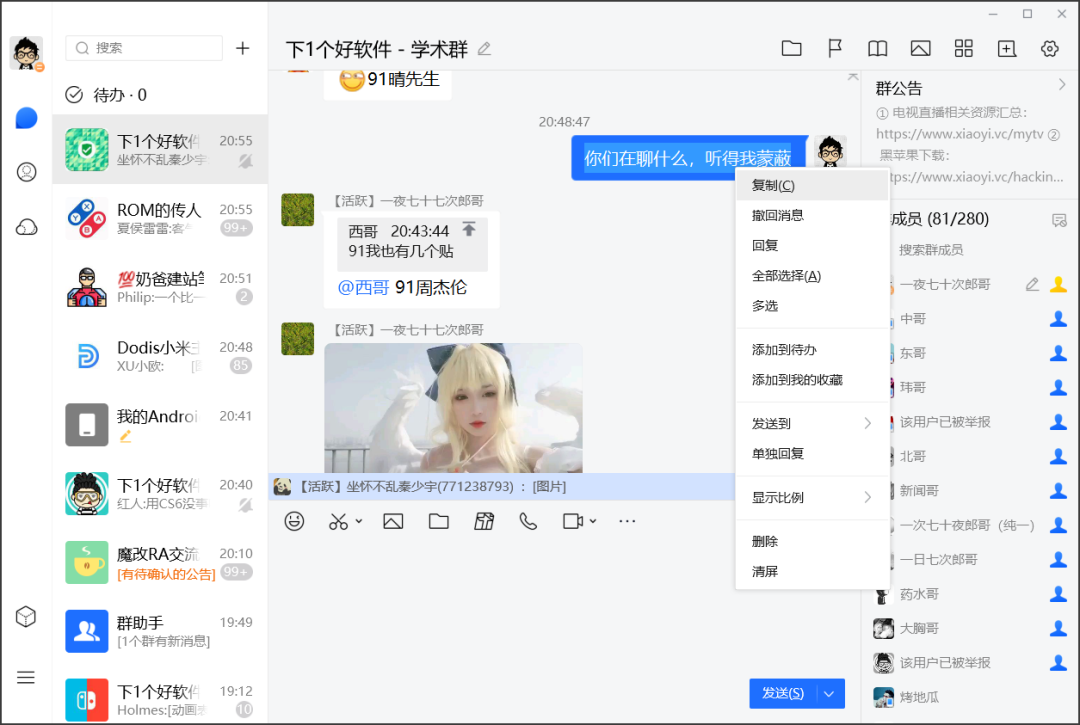Open the xiaoyi.vc mytv link
The image size is (1080, 725).
point(976,134)
